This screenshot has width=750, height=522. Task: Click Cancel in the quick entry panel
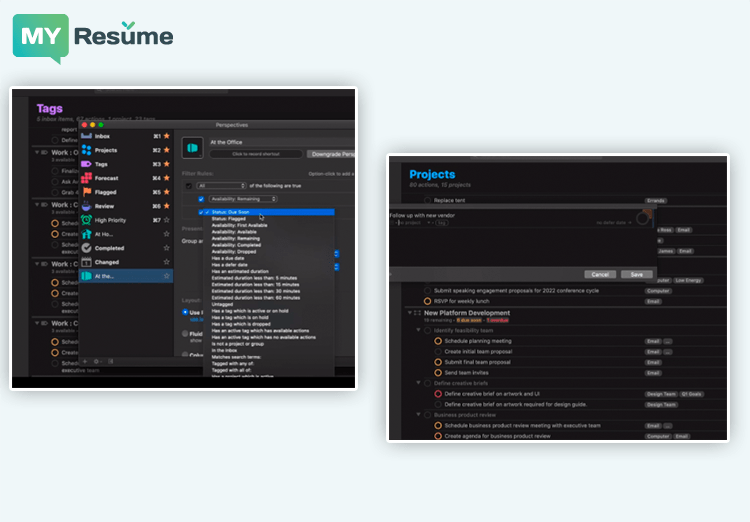click(600, 273)
